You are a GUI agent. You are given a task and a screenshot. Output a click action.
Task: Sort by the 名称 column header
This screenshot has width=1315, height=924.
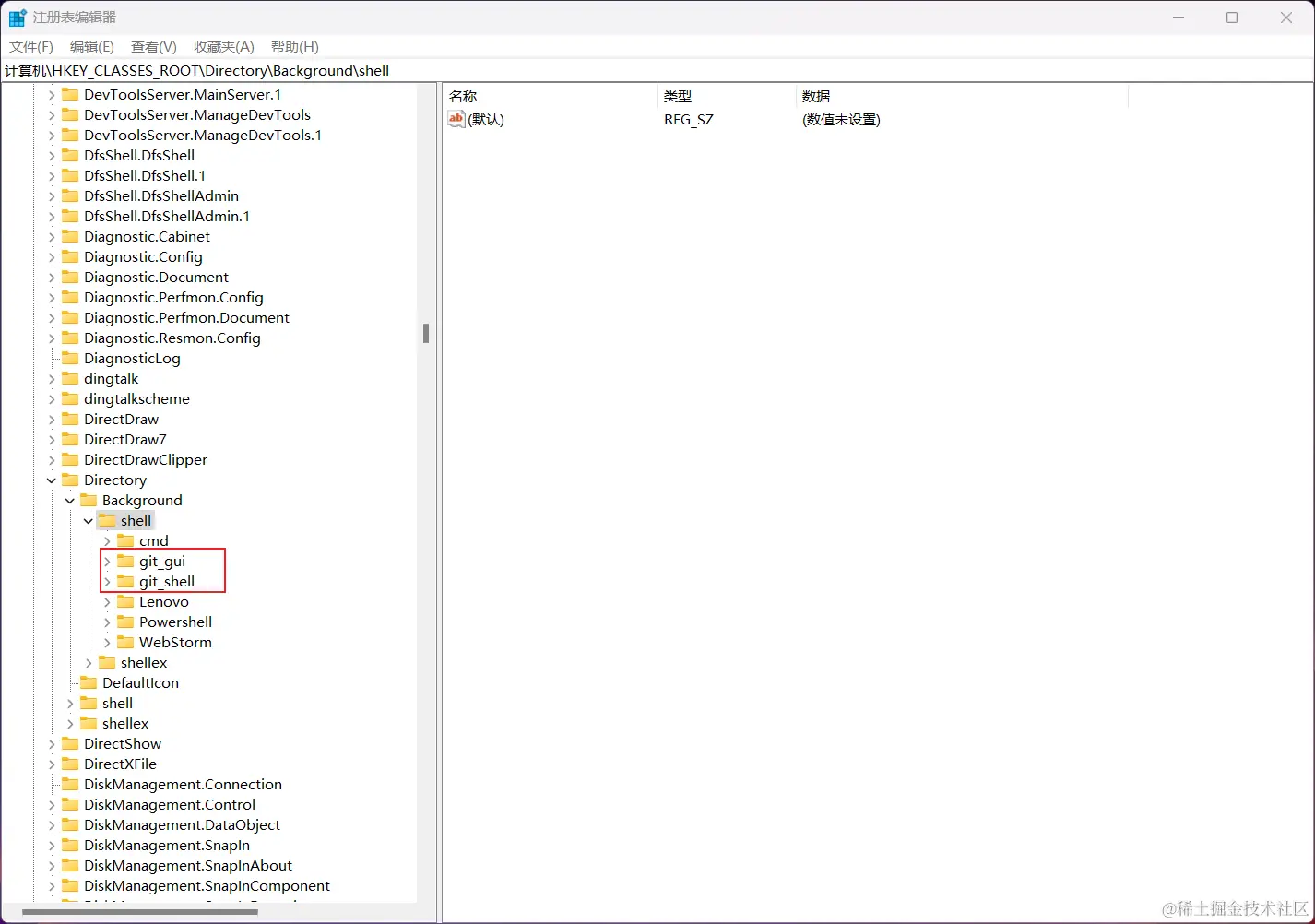coord(551,96)
